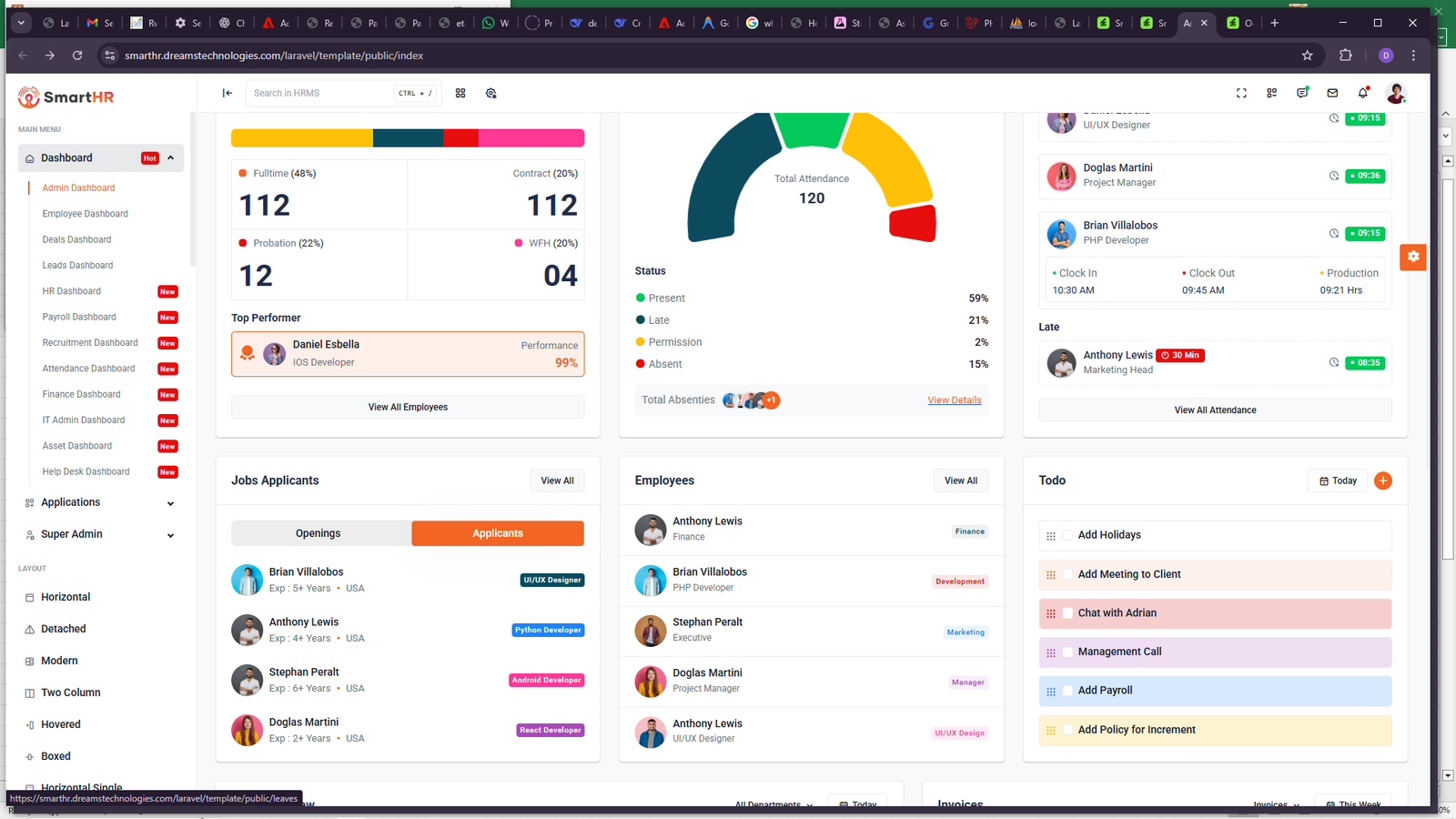Mark Add Payroll todo as done
Viewport: 1456px width, 819px height.
1068,691
